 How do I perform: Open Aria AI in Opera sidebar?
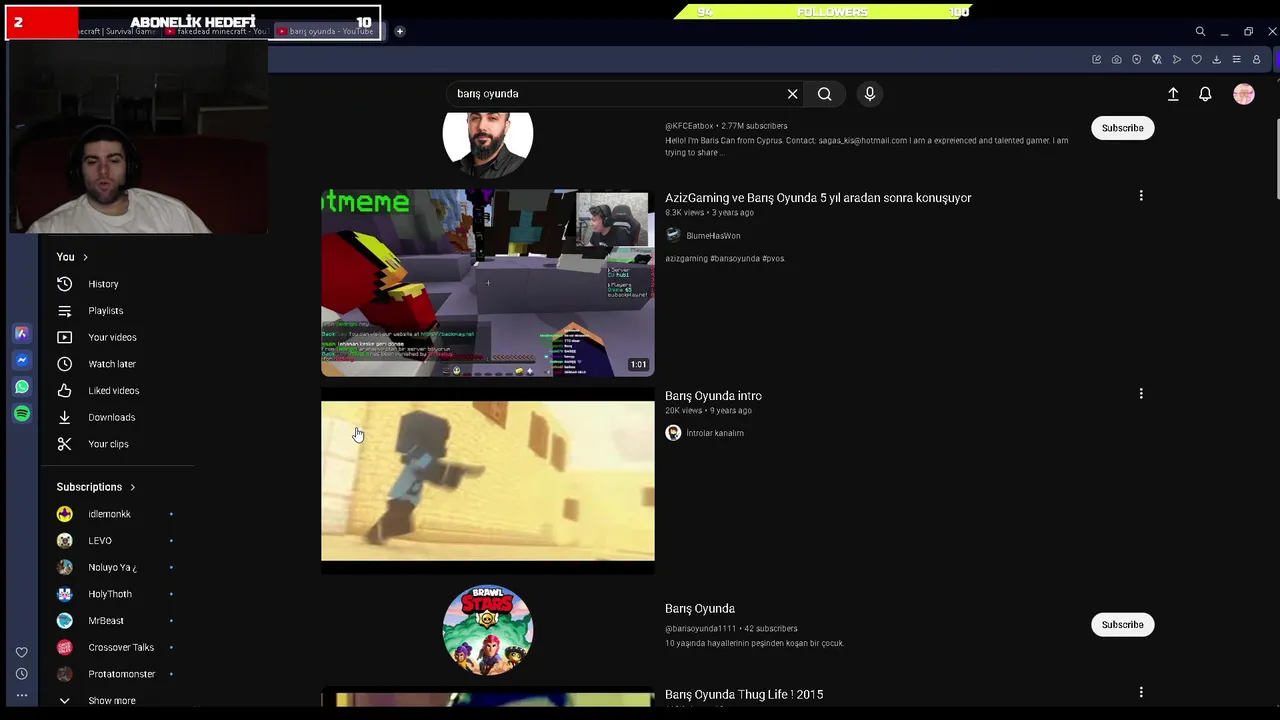(x=21, y=334)
